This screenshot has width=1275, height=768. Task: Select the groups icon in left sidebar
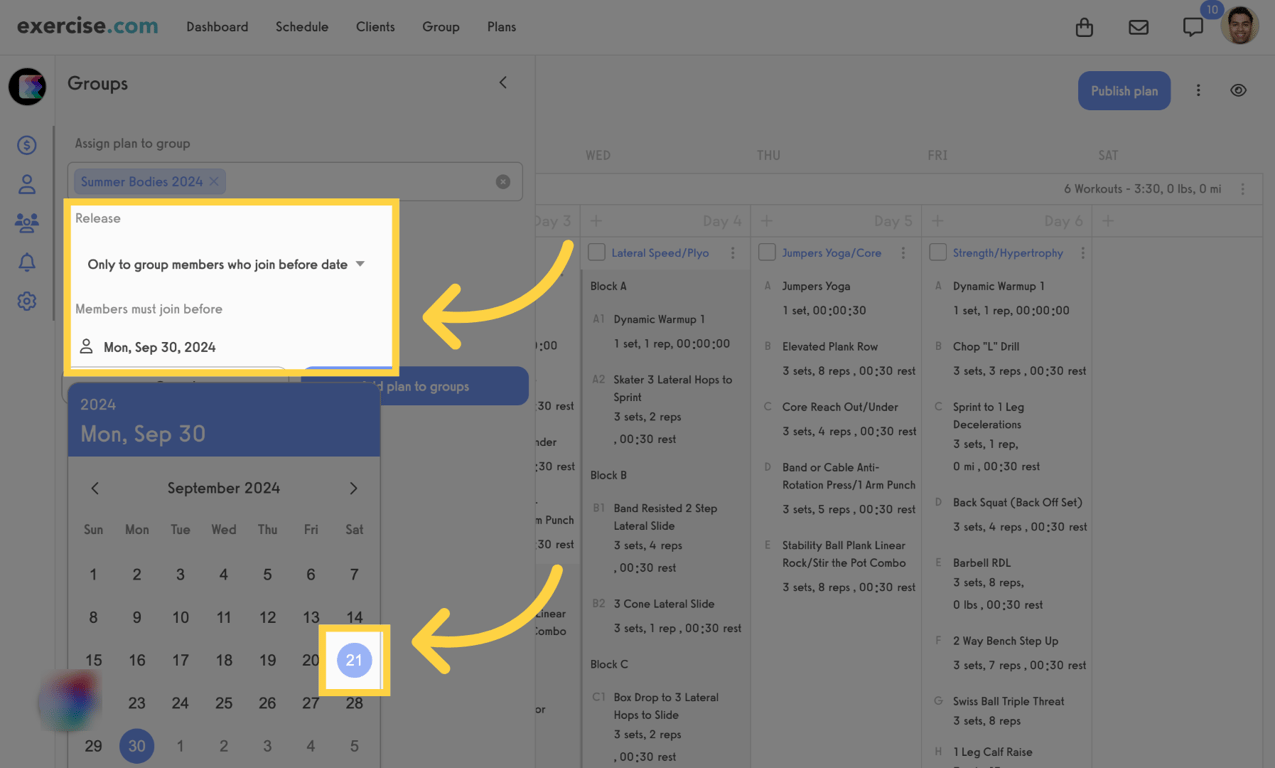pyautogui.click(x=26, y=222)
